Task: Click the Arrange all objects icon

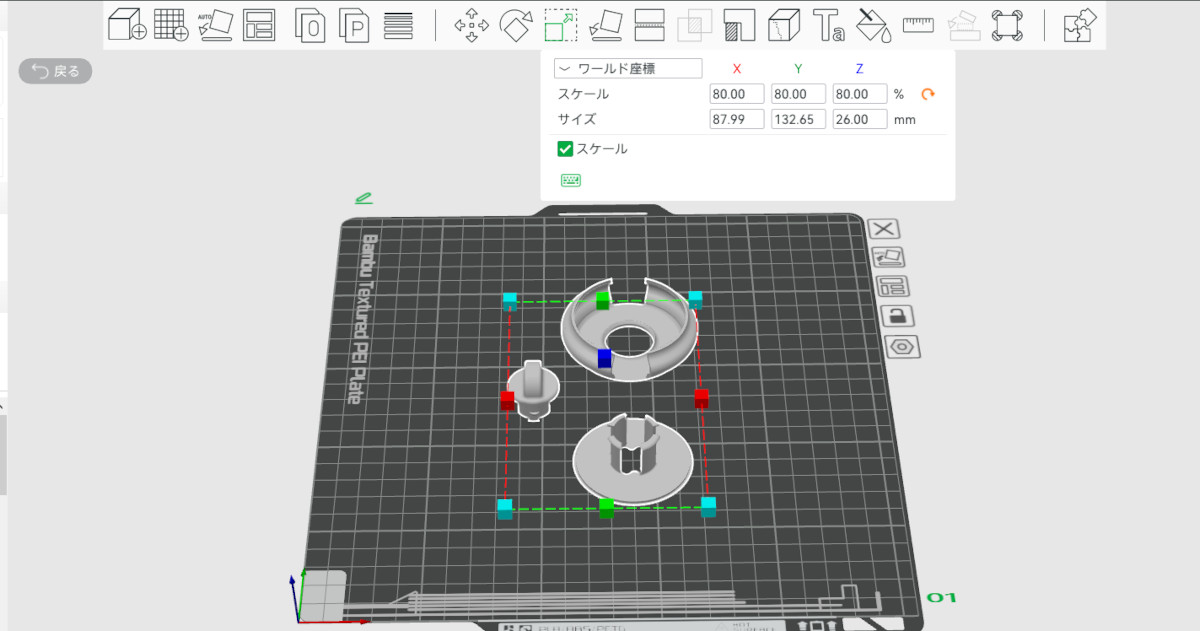Action: tap(259, 25)
